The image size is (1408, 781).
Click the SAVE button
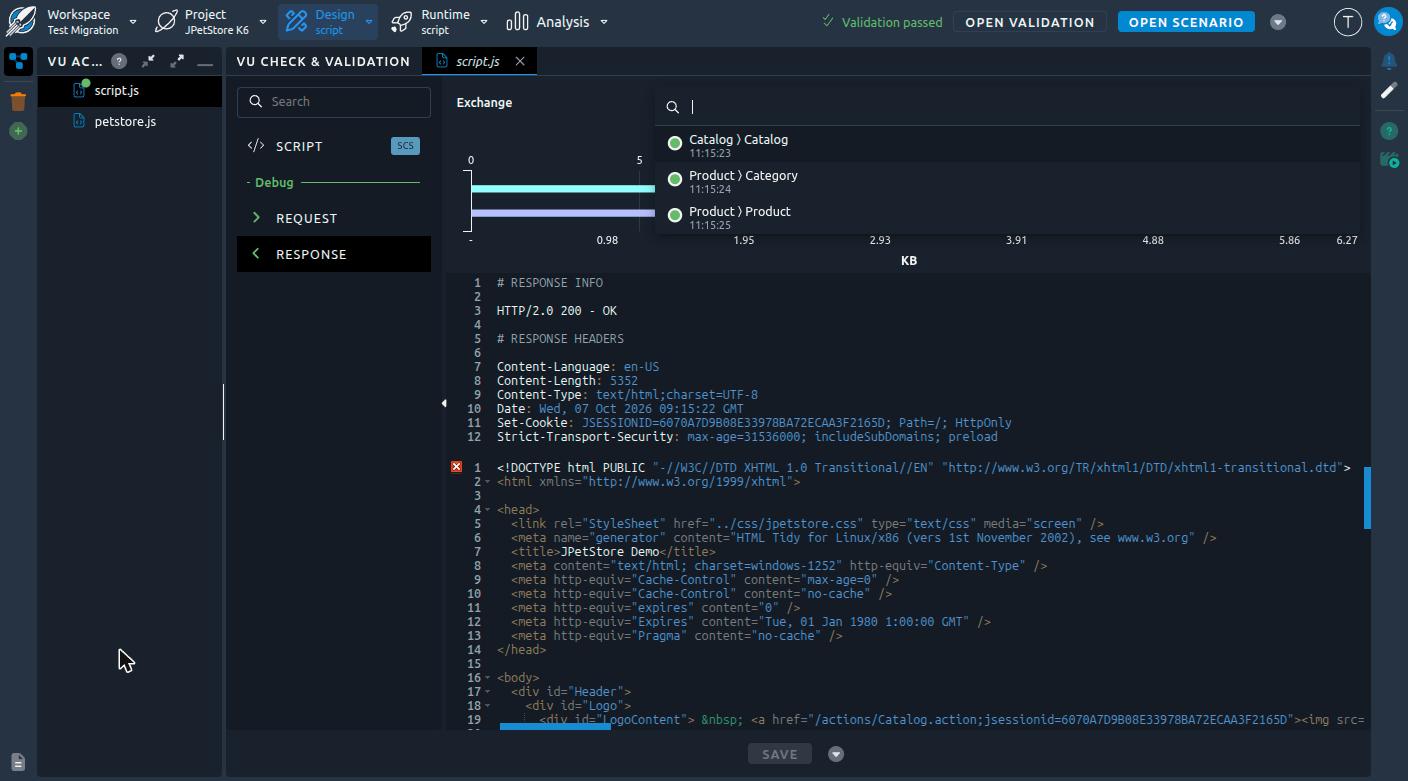(x=779, y=754)
